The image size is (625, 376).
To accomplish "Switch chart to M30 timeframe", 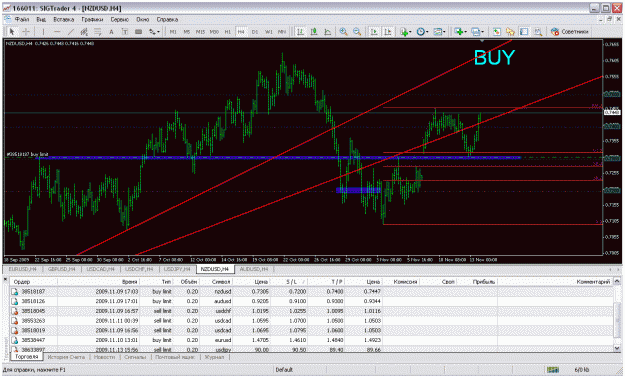I will 214,31.
